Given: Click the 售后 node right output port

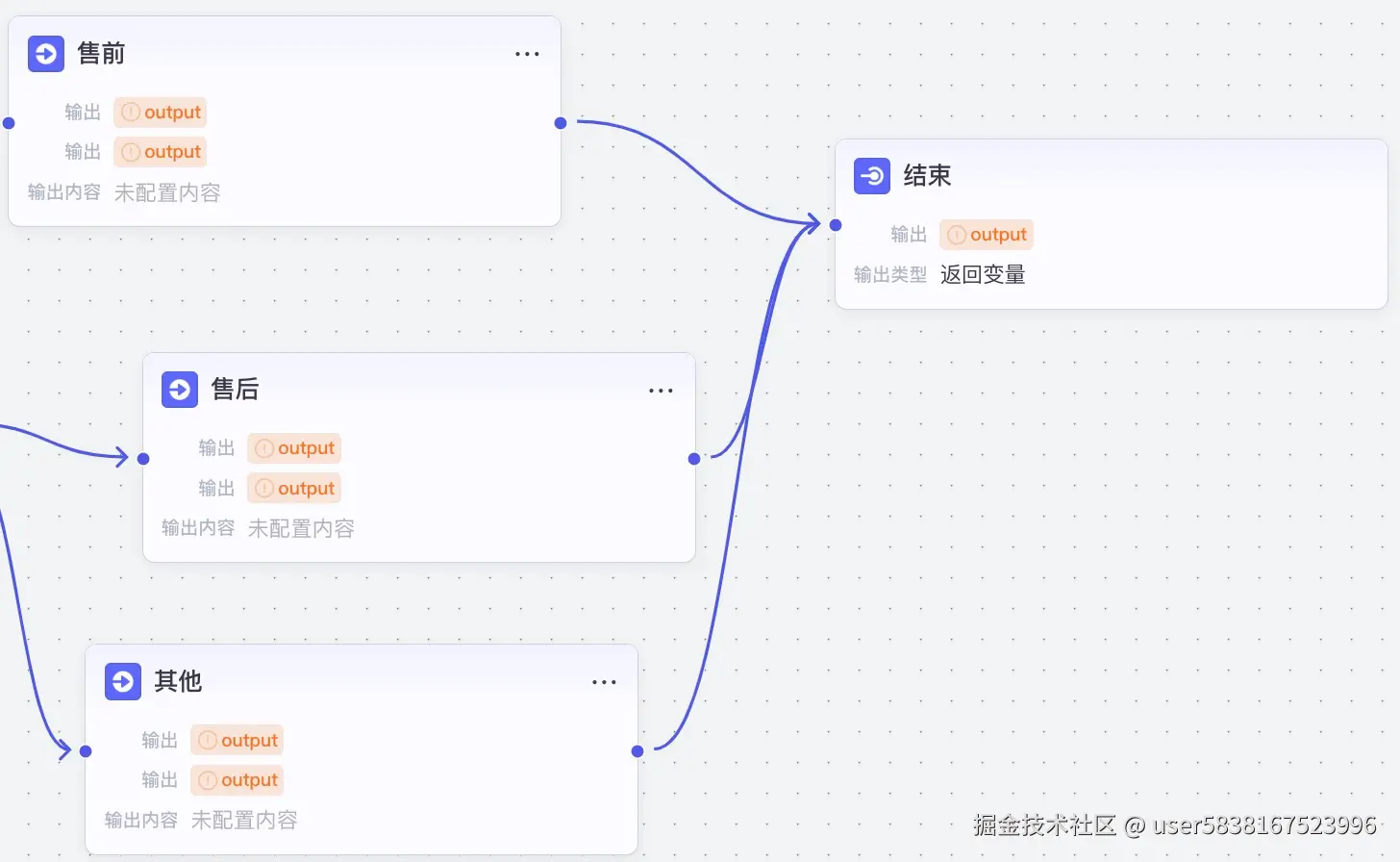Looking at the screenshot, I should [x=694, y=459].
